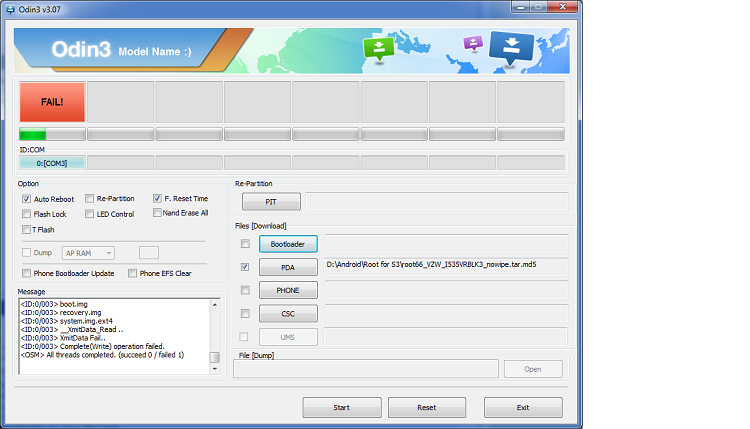Click the Reset button
The width and height of the screenshot is (750, 429).
(x=427, y=407)
